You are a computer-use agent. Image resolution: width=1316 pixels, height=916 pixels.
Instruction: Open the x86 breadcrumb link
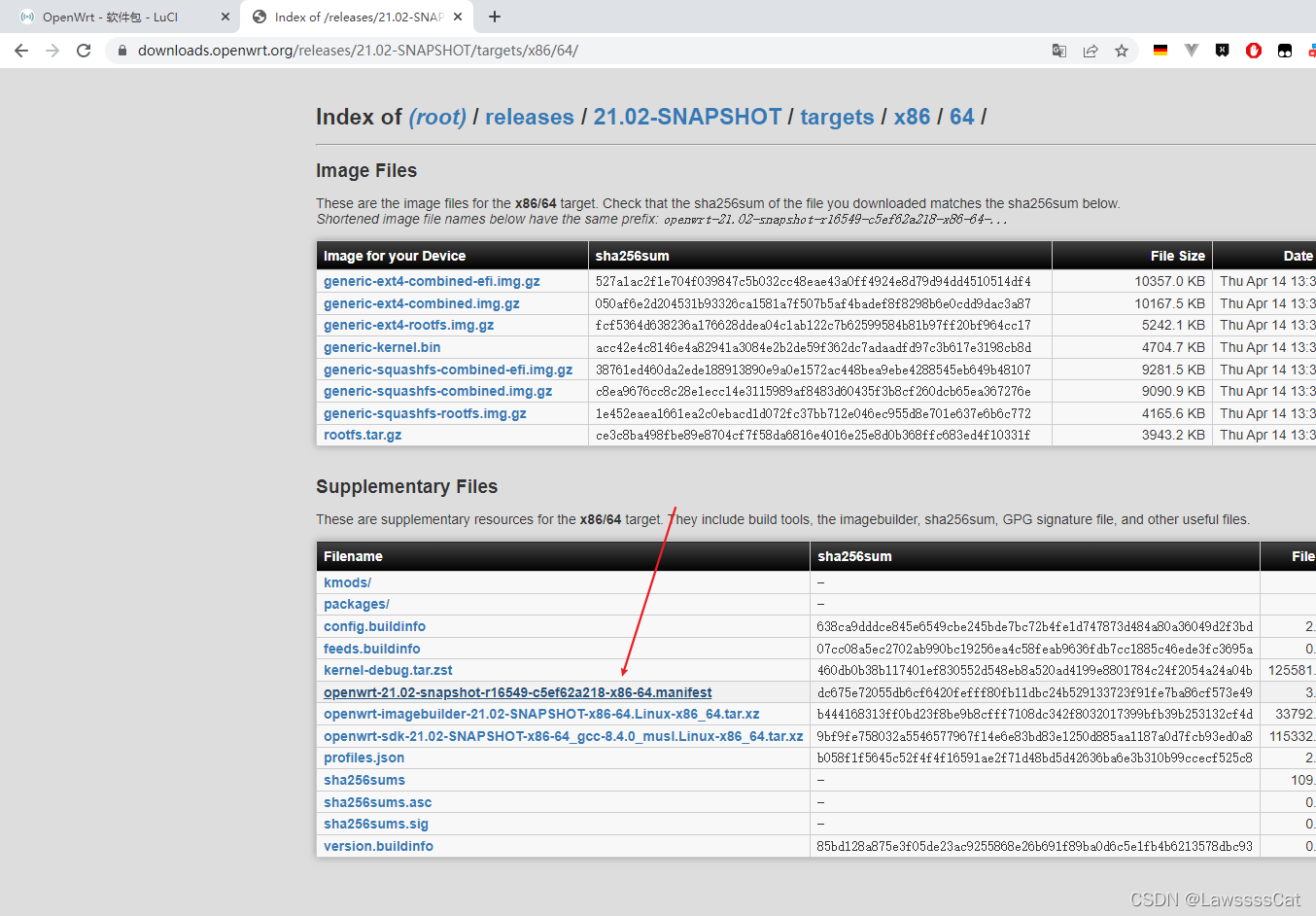point(912,117)
